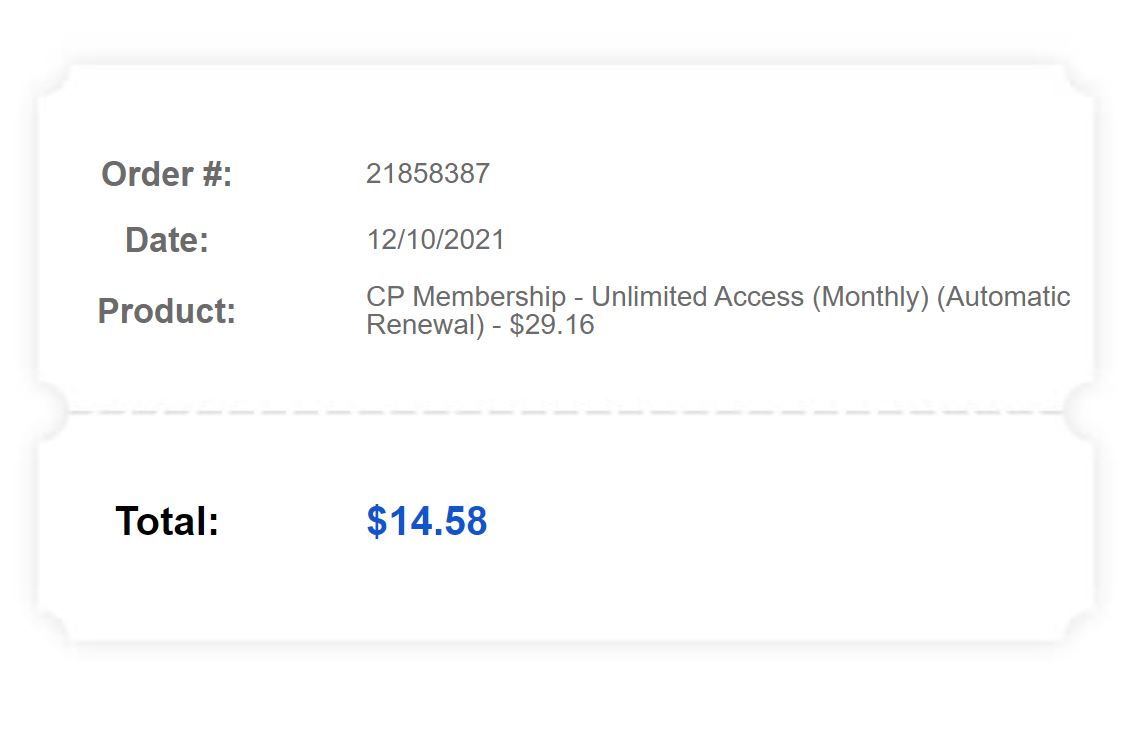Click the "Date:" label
The height and width of the screenshot is (729, 1146).
tap(167, 240)
